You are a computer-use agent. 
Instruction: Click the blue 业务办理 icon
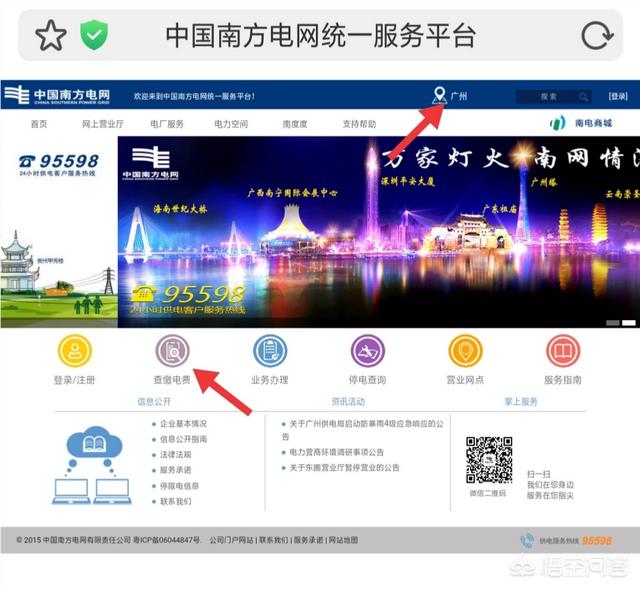[x=270, y=351]
